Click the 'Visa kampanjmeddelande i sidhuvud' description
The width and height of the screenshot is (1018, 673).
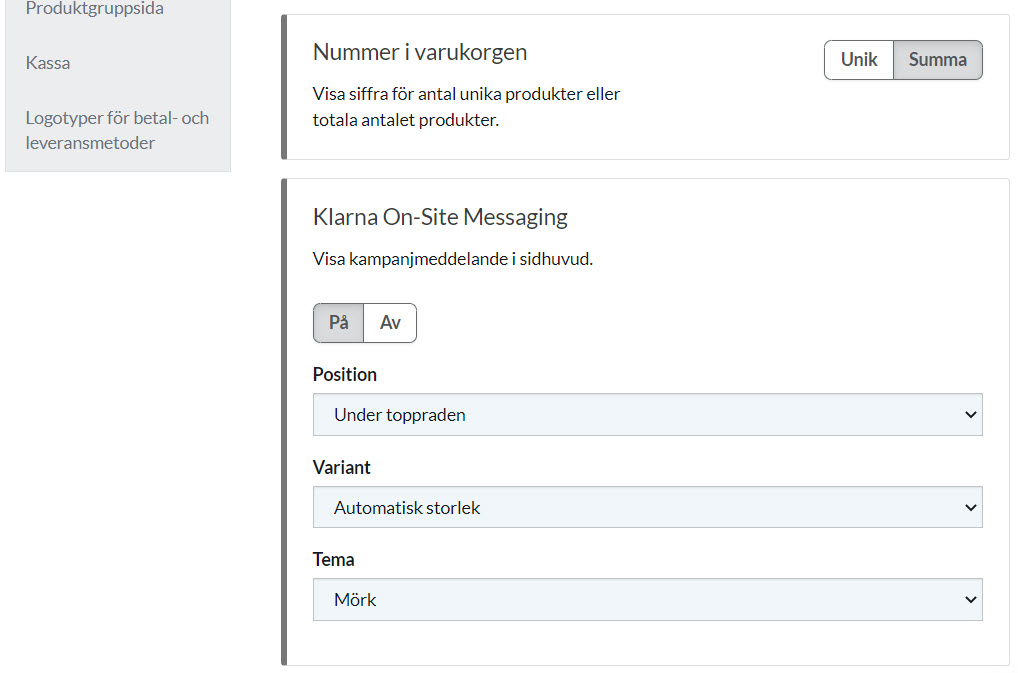point(453,259)
